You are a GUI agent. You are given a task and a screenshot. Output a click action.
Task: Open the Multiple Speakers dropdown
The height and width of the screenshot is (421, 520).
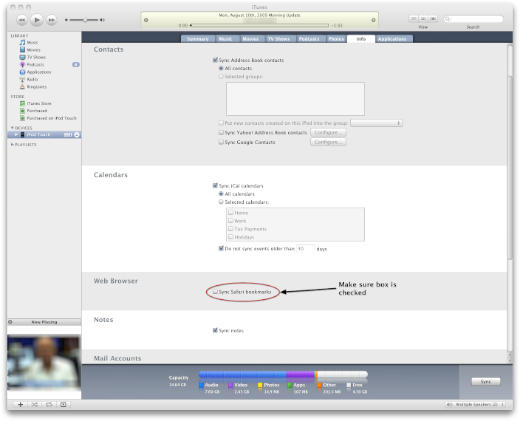(475, 404)
